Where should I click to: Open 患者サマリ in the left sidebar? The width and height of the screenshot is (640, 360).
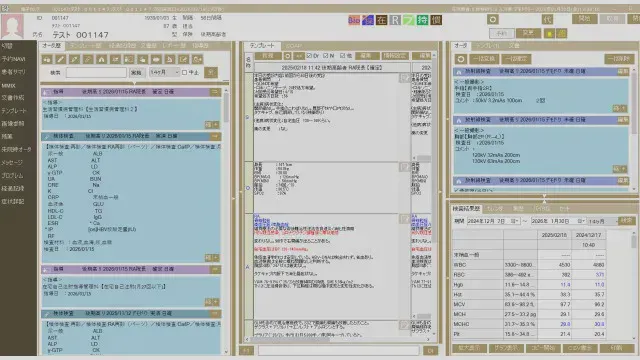pos(13,72)
